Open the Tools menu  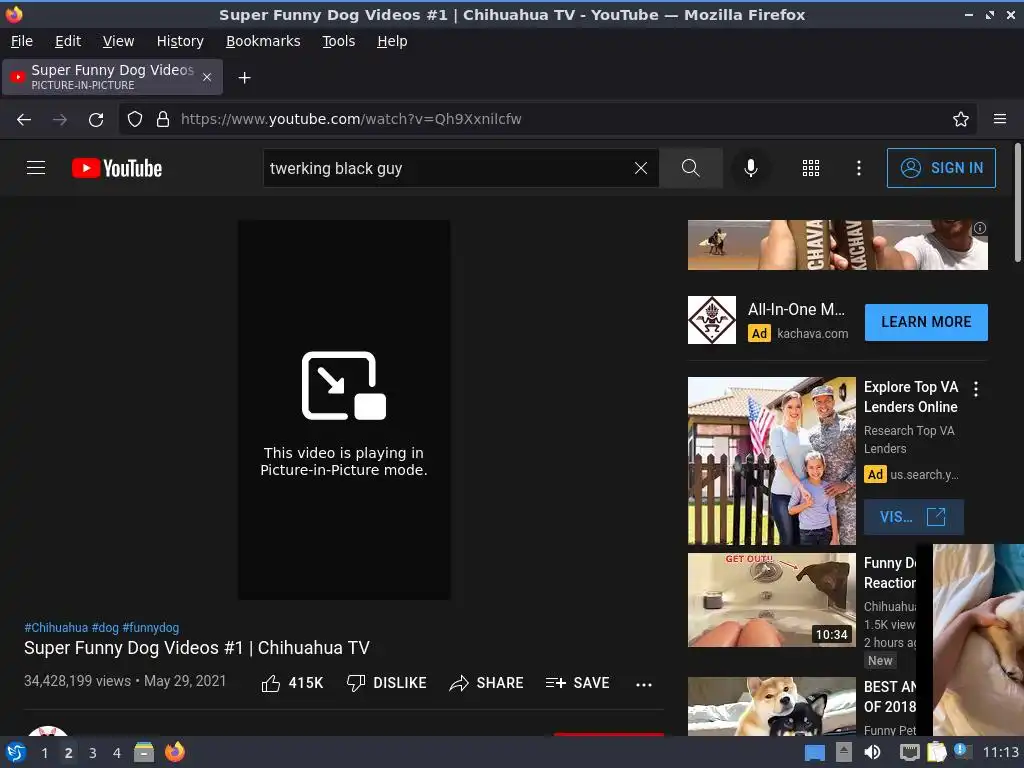338,41
